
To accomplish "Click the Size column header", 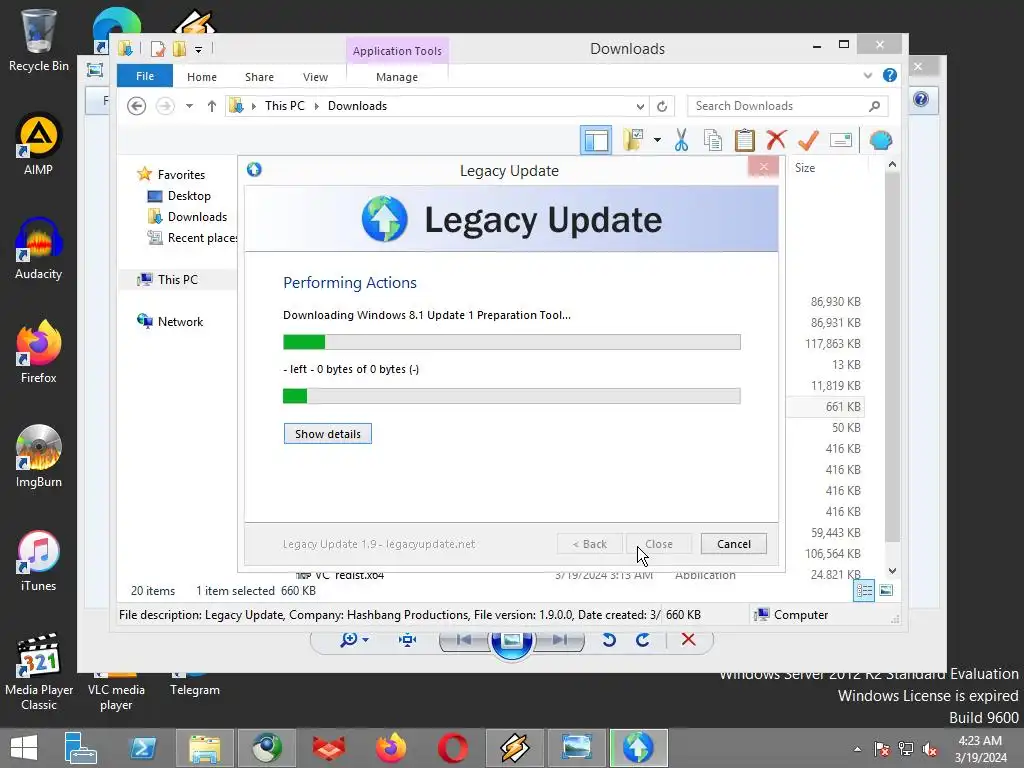I will pyautogui.click(x=805, y=168).
